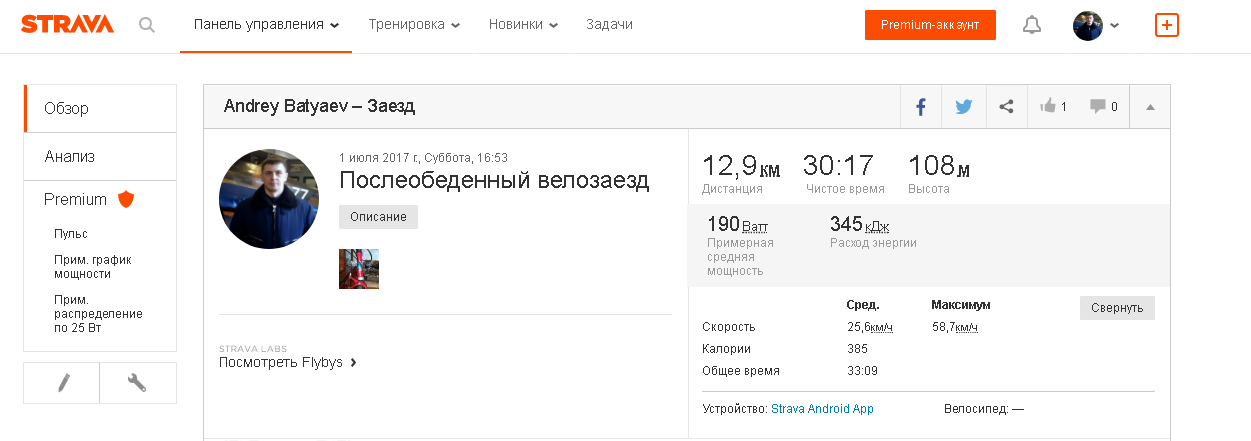
Task: Open Задачи menu item
Action: 609,25
